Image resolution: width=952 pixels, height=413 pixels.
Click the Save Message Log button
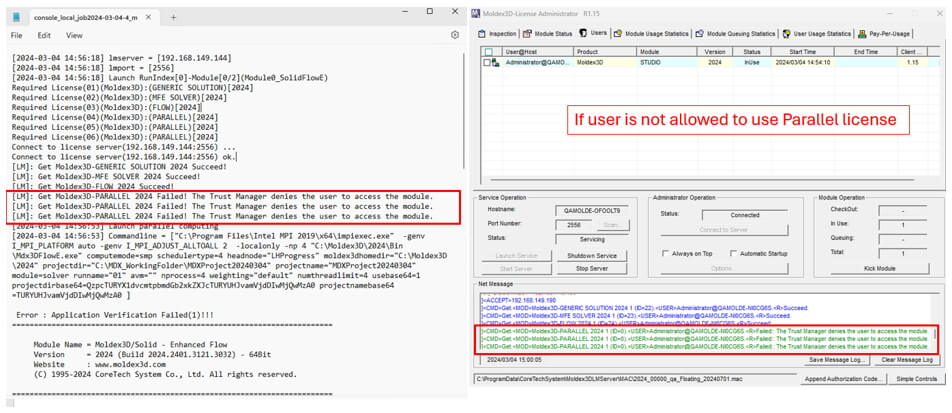point(837,360)
